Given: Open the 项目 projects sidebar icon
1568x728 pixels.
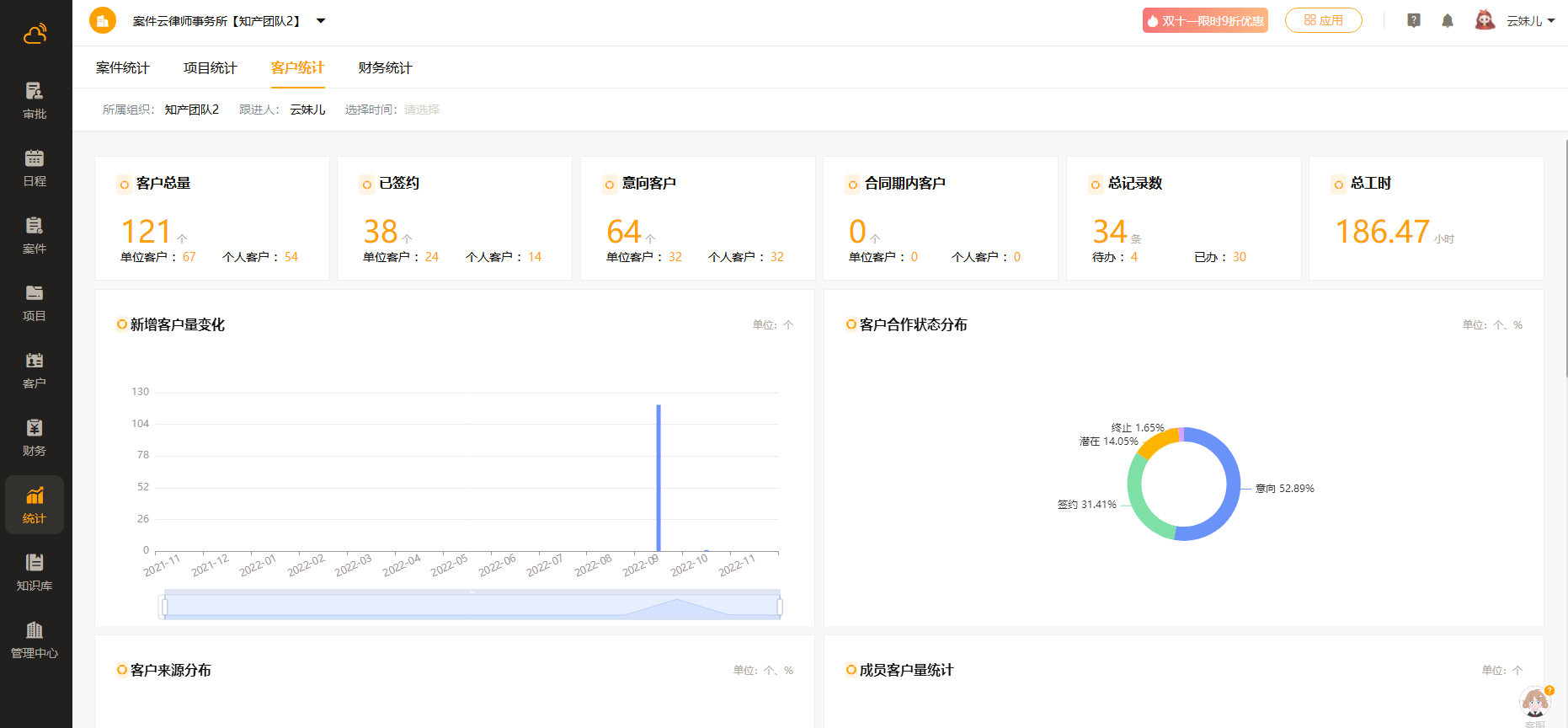Looking at the screenshot, I should click(x=35, y=302).
